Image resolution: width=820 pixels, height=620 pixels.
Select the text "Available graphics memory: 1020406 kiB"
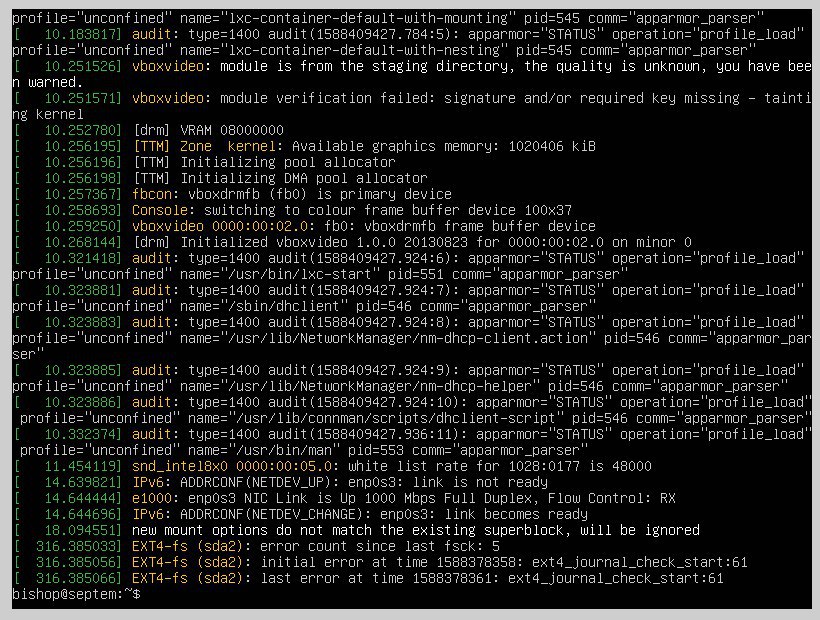click(x=443, y=146)
